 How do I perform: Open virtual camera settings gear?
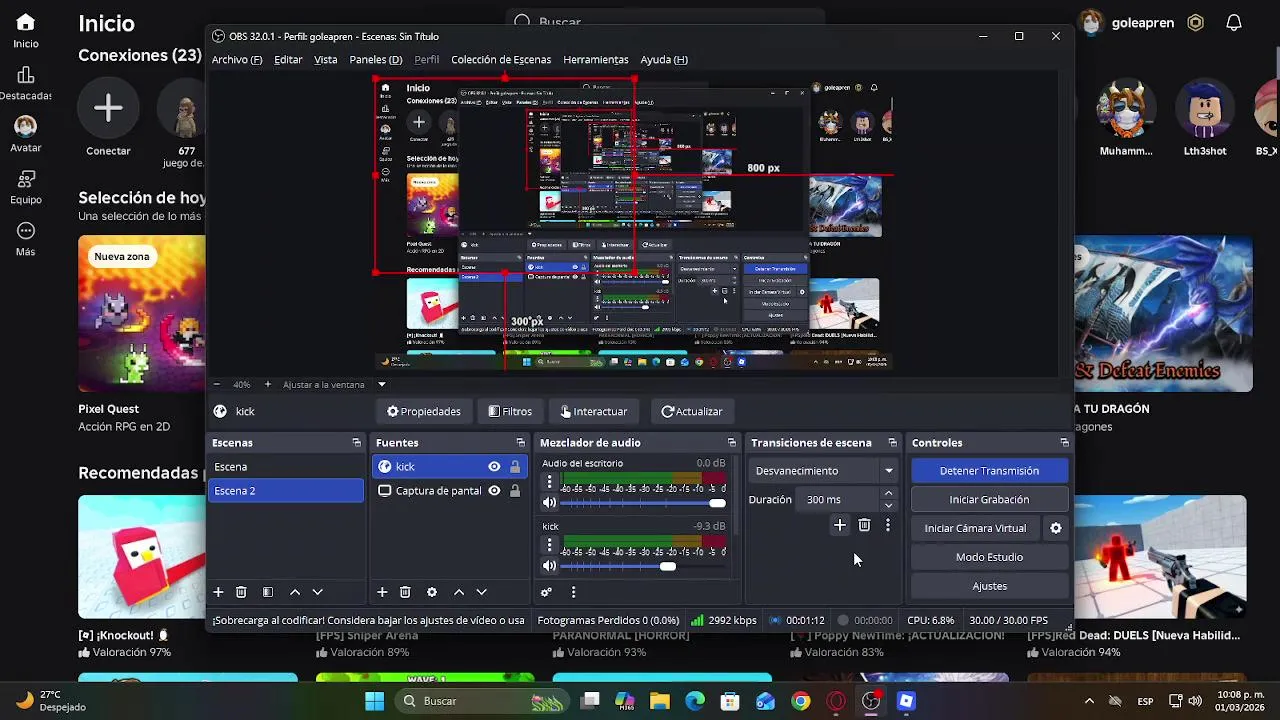1056,528
